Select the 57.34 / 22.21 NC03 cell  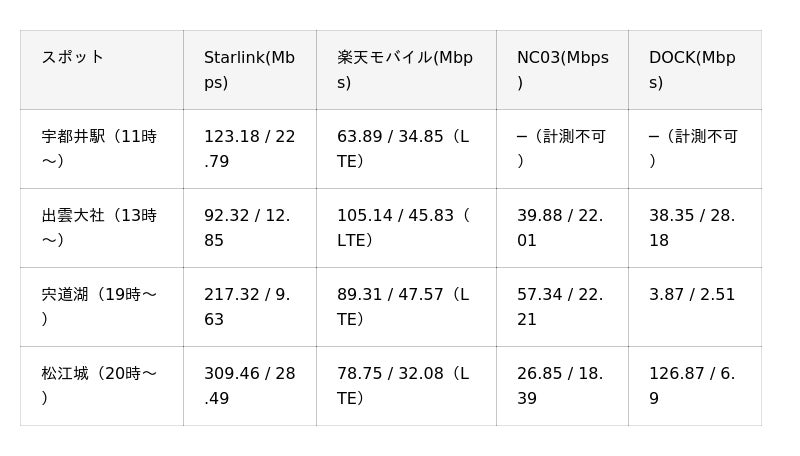[x=562, y=307]
